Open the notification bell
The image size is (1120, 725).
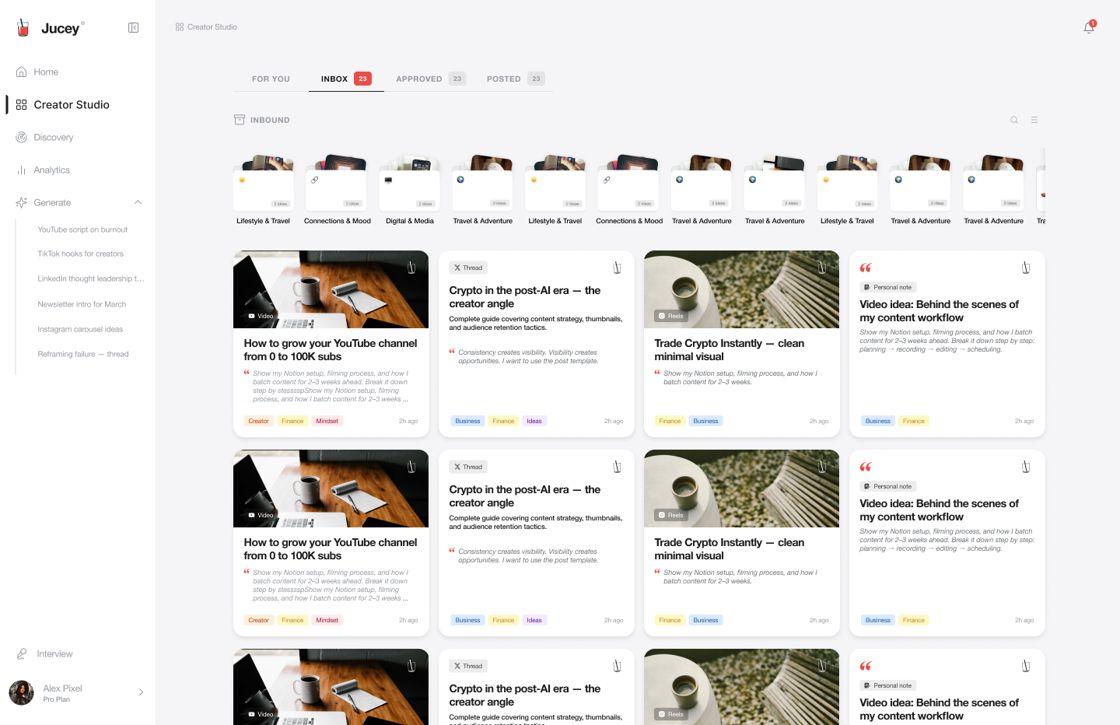pyautogui.click(x=1089, y=27)
